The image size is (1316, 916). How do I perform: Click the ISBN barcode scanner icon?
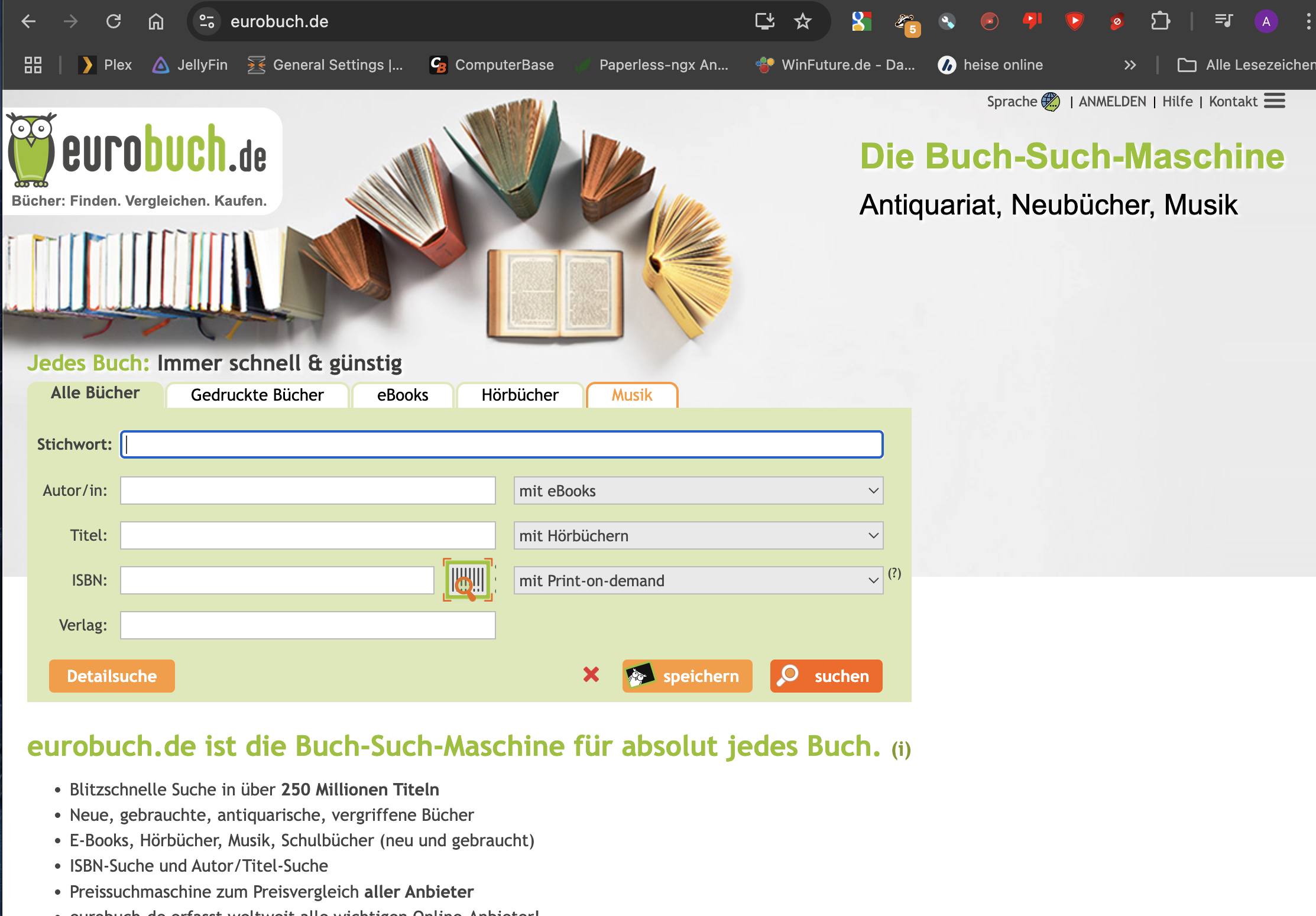468,580
